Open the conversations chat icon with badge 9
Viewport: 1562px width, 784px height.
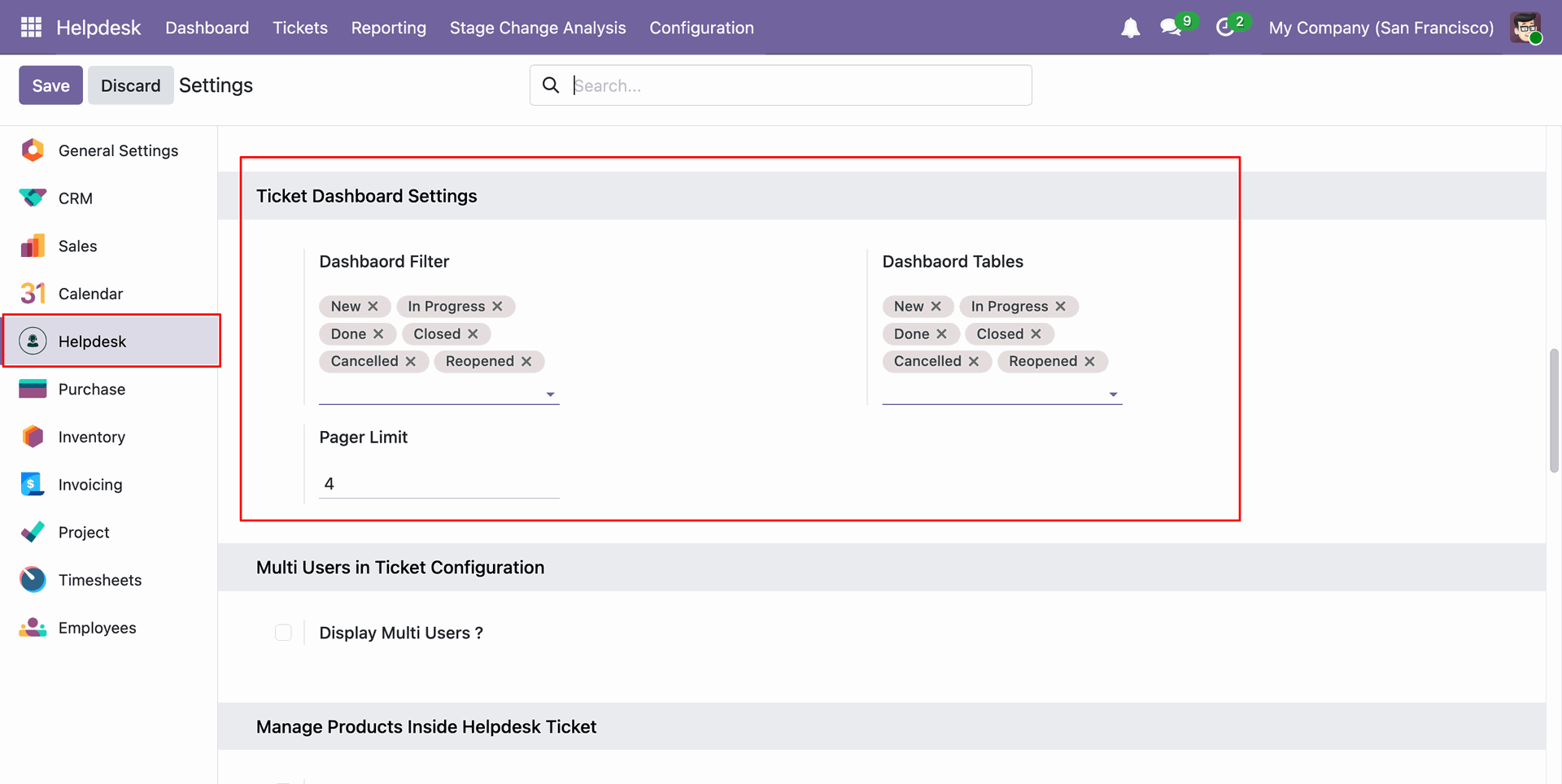[x=1171, y=28]
